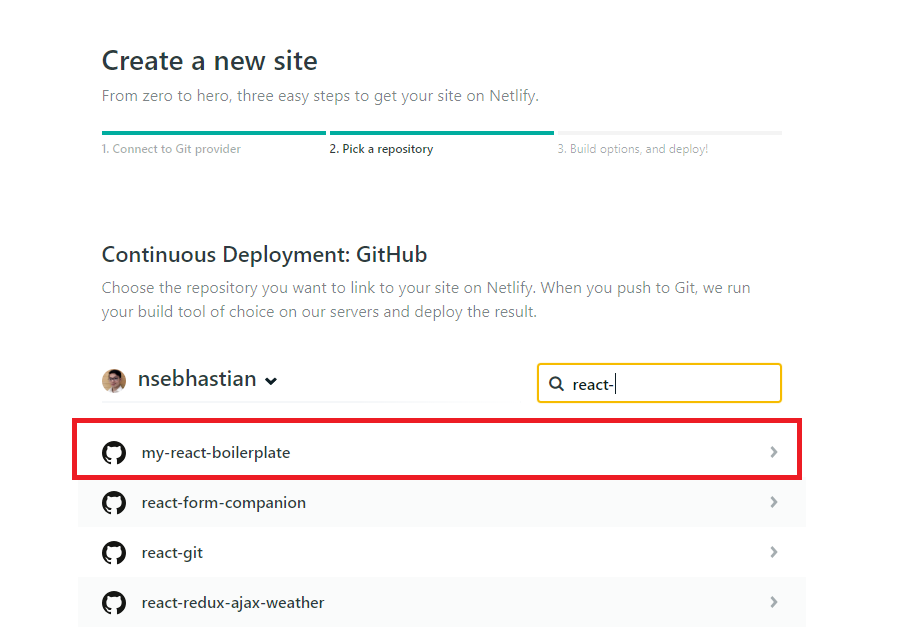The width and height of the screenshot is (912, 633).
Task: Click GitHub icon beside react-redux-ajax-weather
Action: click(114, 603)
